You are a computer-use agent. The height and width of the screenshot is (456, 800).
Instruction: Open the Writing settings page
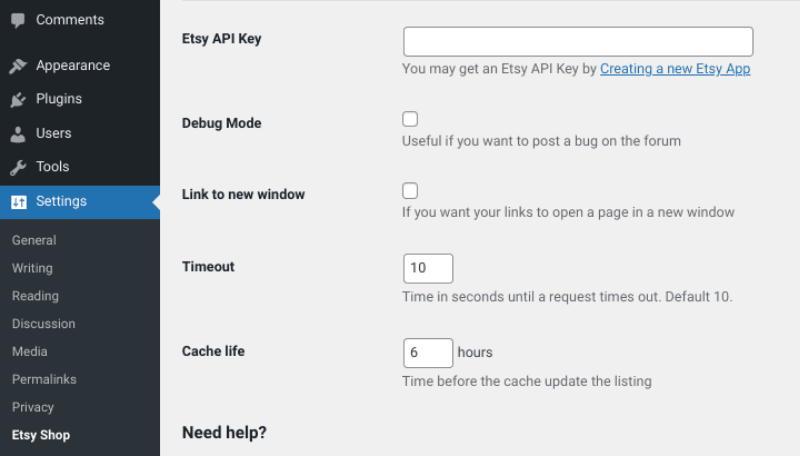pyautogui.click(x=32, y=268)
